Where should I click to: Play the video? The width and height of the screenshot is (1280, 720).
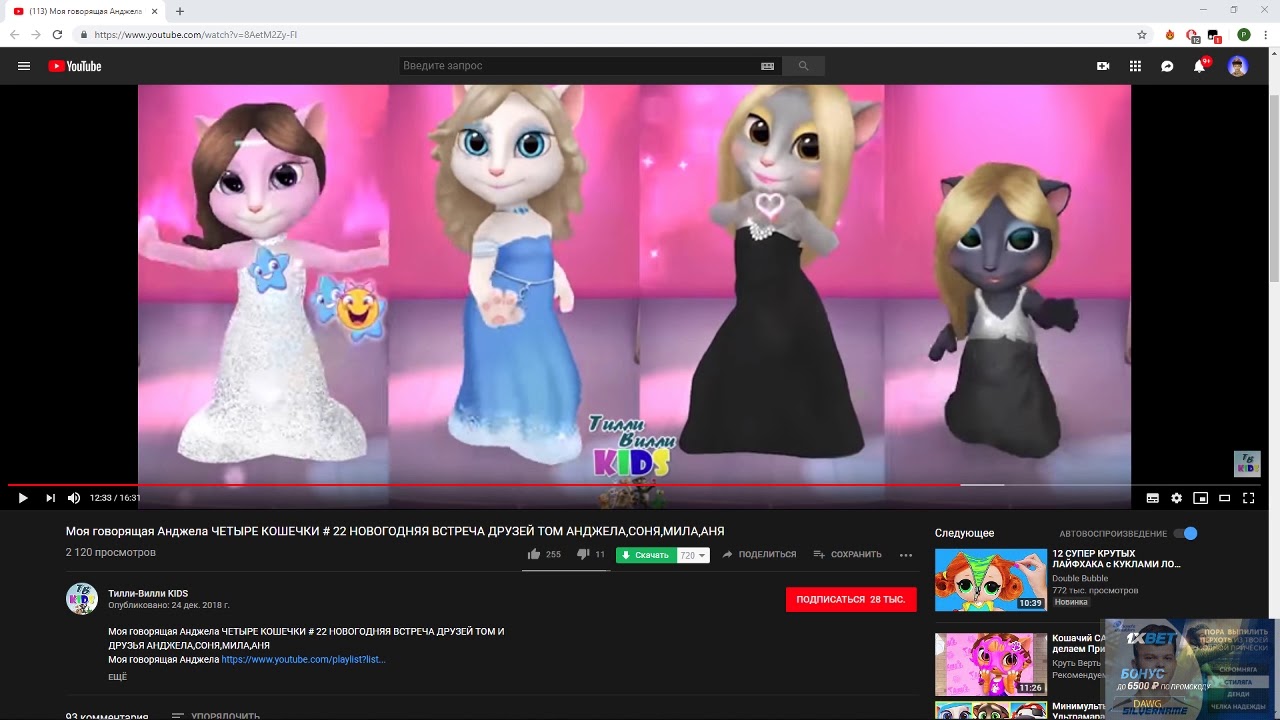[22, 498]
